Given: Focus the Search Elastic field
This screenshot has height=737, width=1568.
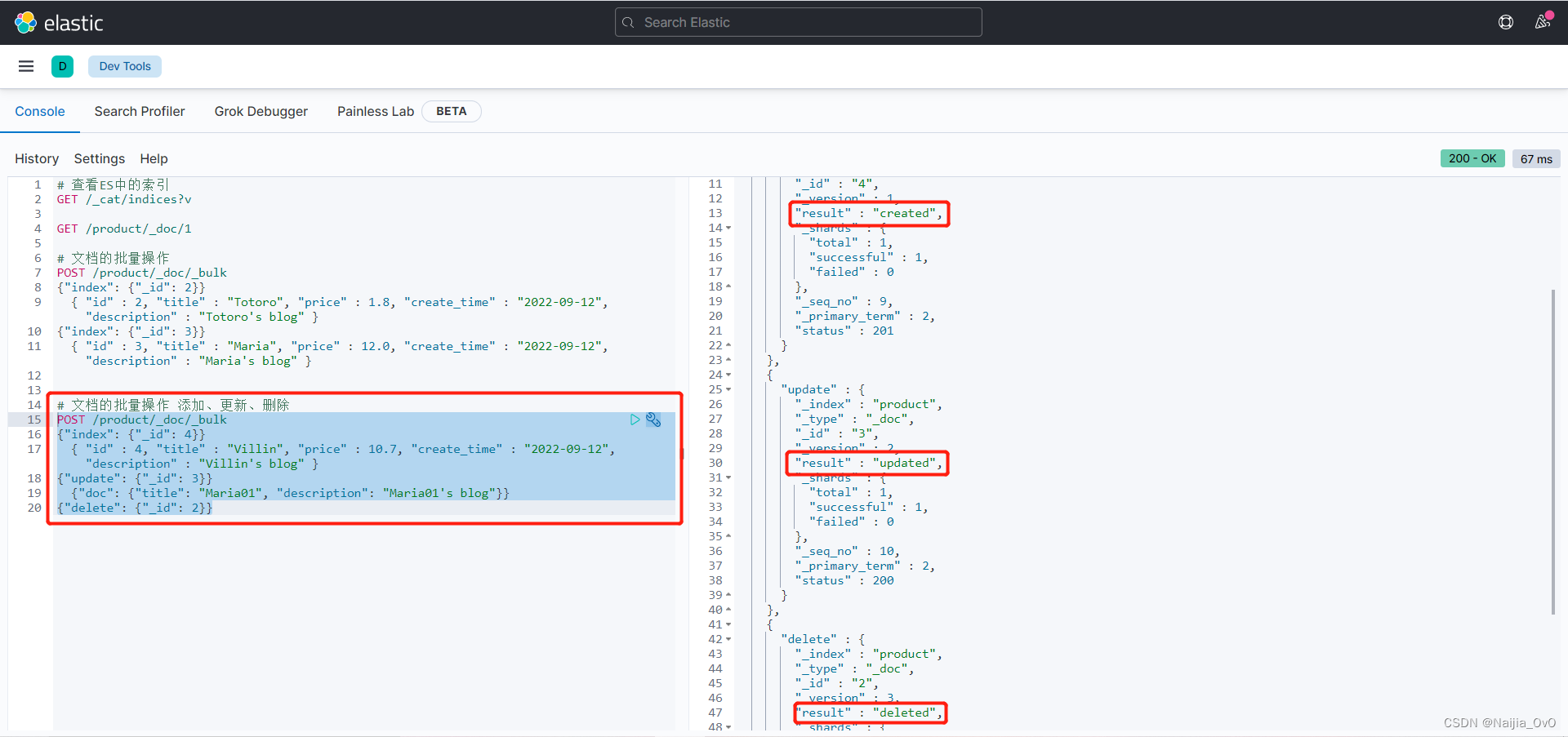Looking at the screenshot, I should (799, 22).
